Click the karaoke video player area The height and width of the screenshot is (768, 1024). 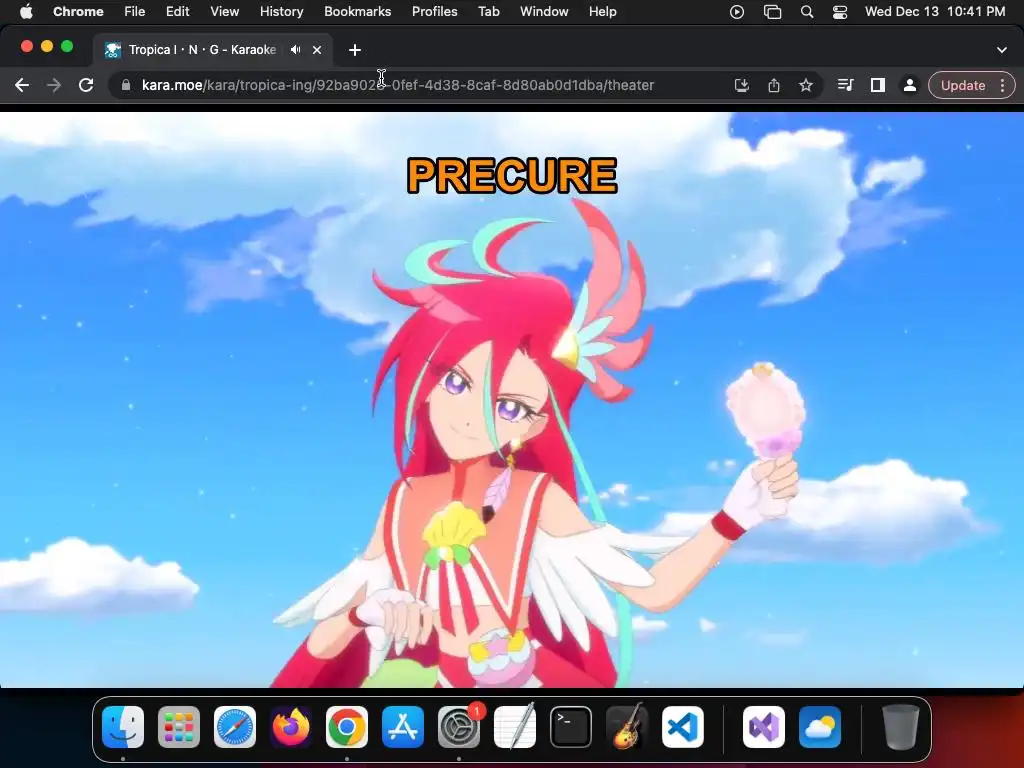point(512,400)
